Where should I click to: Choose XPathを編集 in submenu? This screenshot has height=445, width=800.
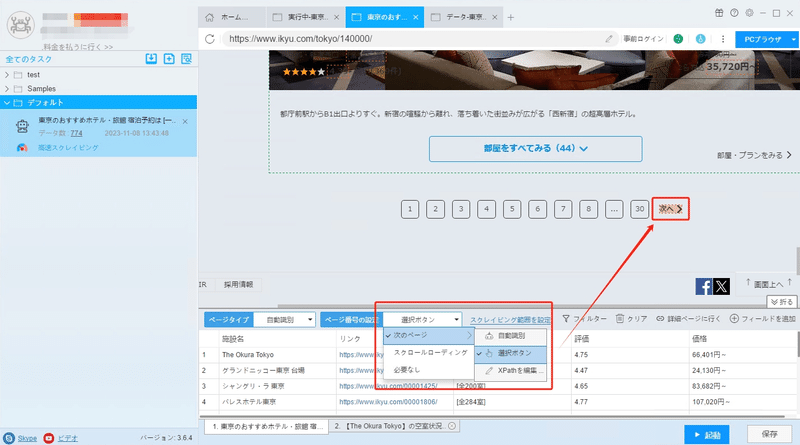pos(511,370)
